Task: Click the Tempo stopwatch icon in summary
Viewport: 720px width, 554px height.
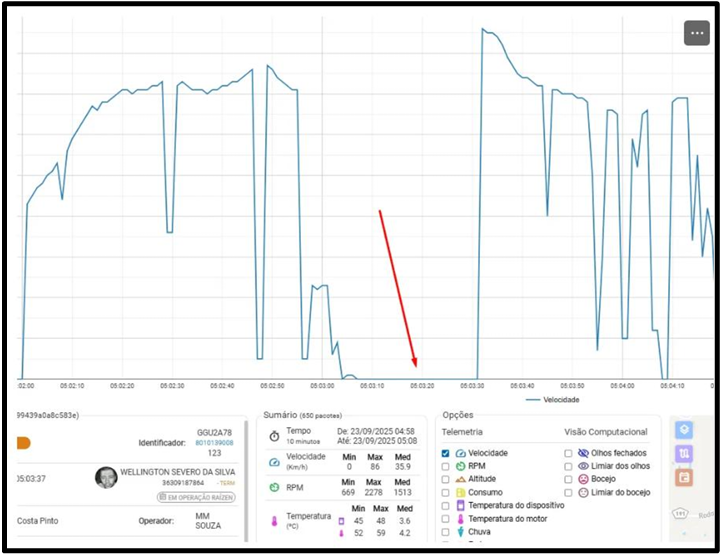Action: coord(274,436)
